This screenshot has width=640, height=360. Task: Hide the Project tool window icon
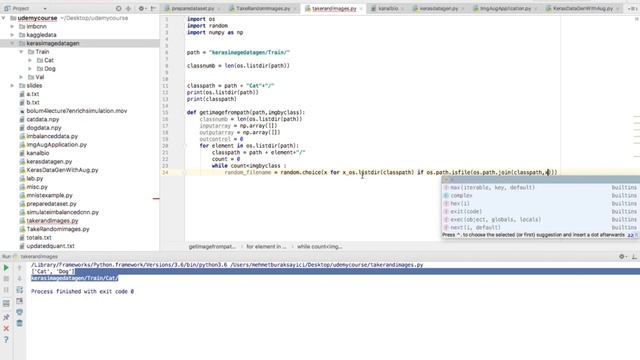pyautogui.click(x=153, y=8)
